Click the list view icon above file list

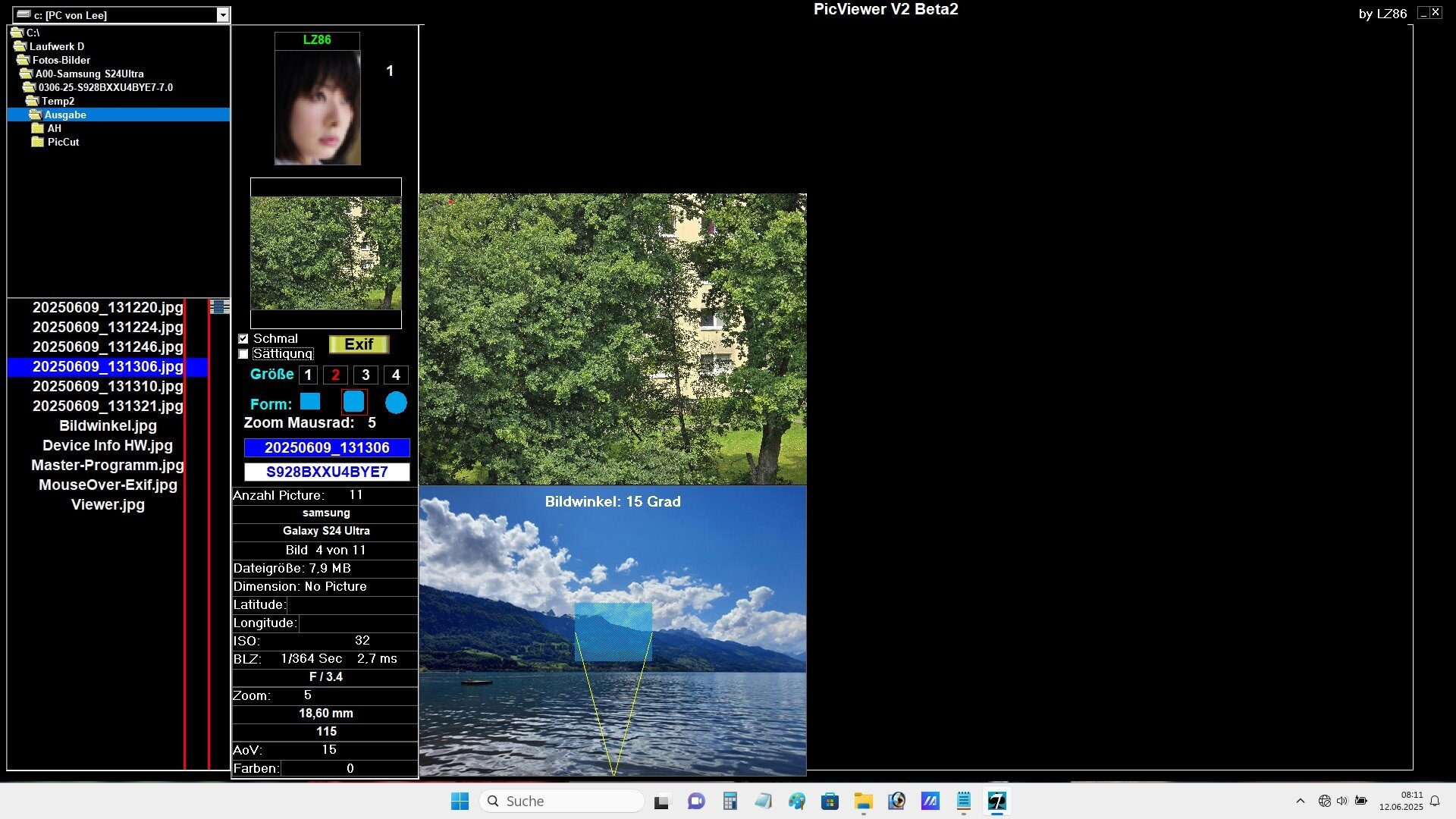click(220, 306)
